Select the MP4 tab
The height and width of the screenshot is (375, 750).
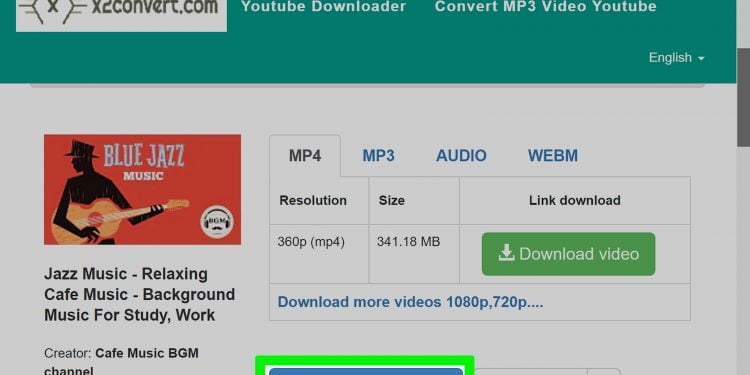coord(305,156)
